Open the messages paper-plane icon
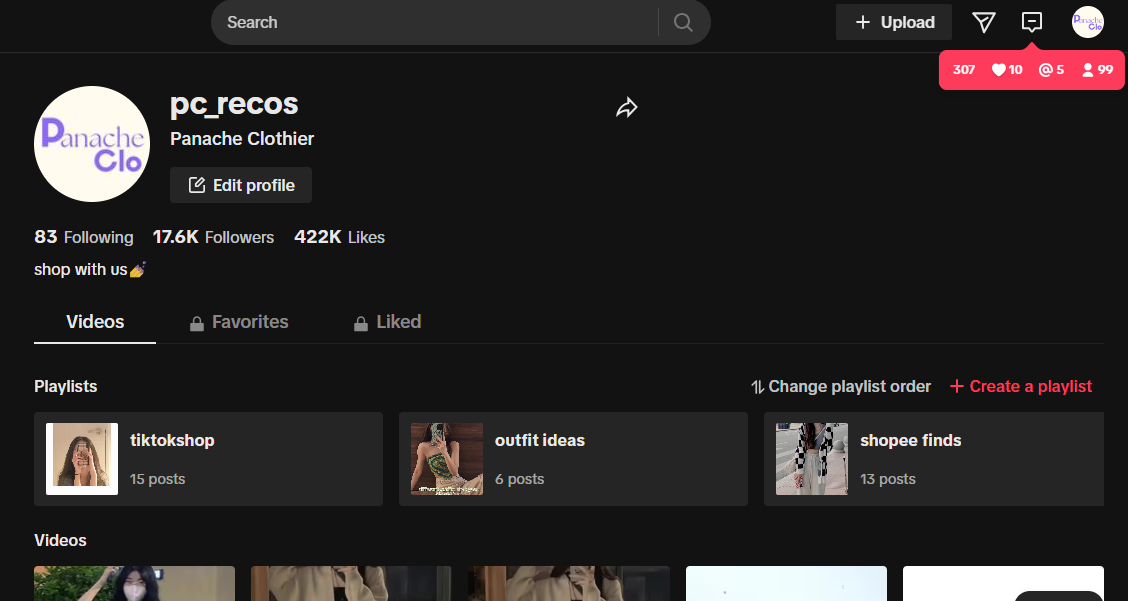This screenshot has height=601, width=1128. click(983, 22)
